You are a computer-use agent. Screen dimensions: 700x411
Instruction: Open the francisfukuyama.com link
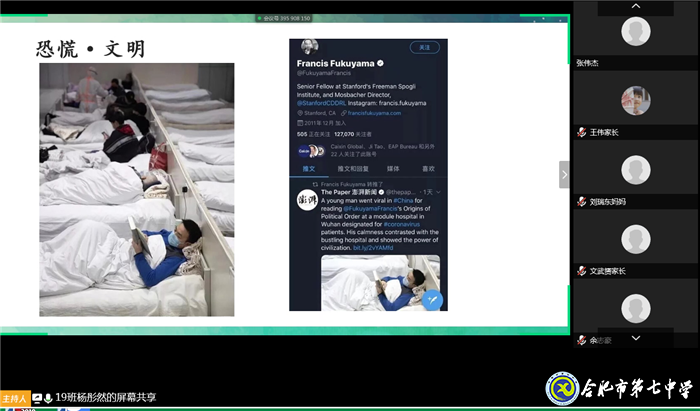(x=373, y=113)
